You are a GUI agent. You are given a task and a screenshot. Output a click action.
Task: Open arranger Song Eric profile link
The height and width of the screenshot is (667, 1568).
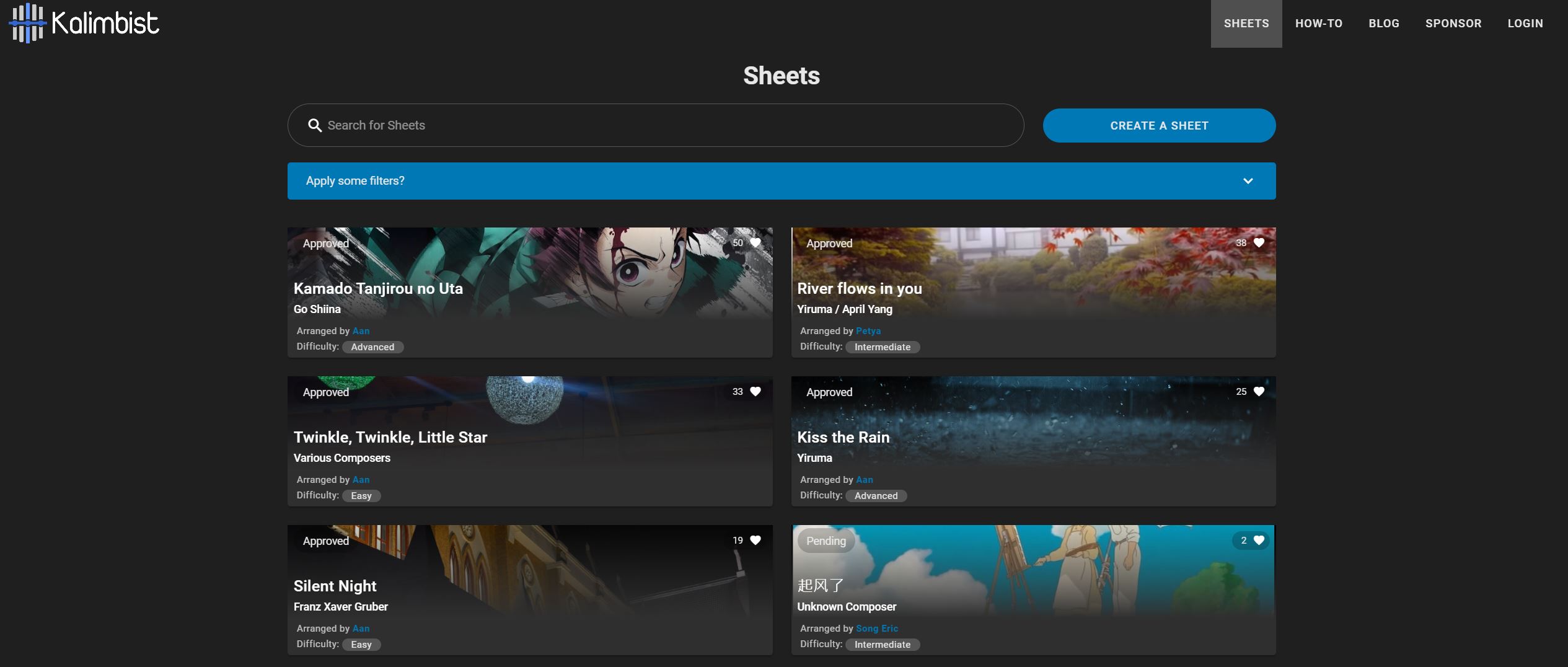[x=876, y=629]
